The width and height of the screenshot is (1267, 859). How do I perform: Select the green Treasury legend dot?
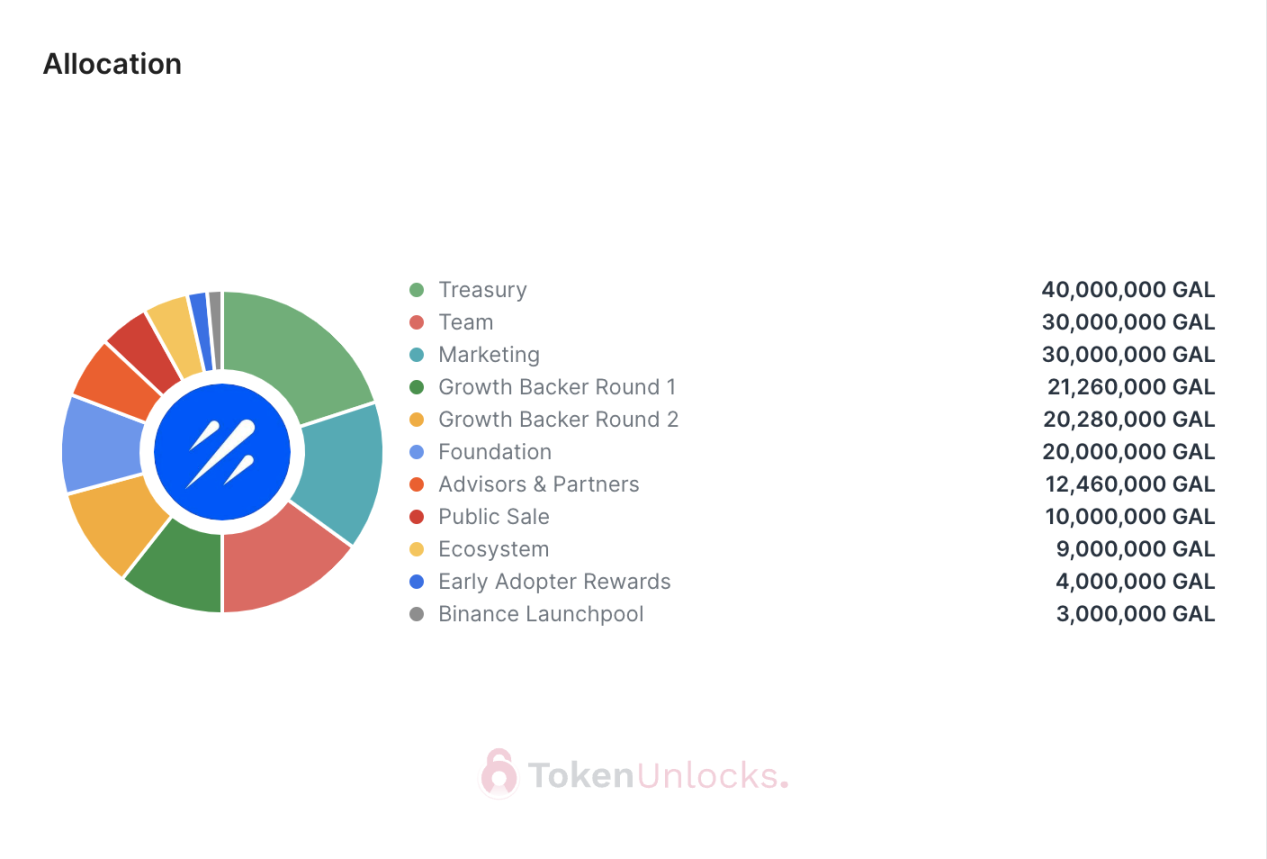tap(417, 290)
